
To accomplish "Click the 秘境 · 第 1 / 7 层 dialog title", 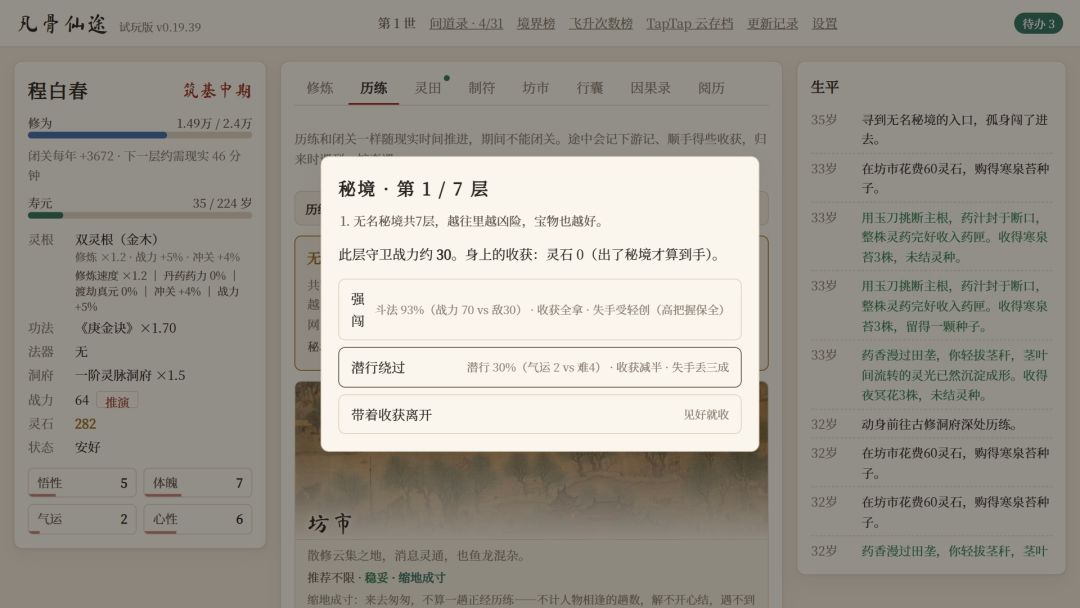I will click(x=413, y=189).
